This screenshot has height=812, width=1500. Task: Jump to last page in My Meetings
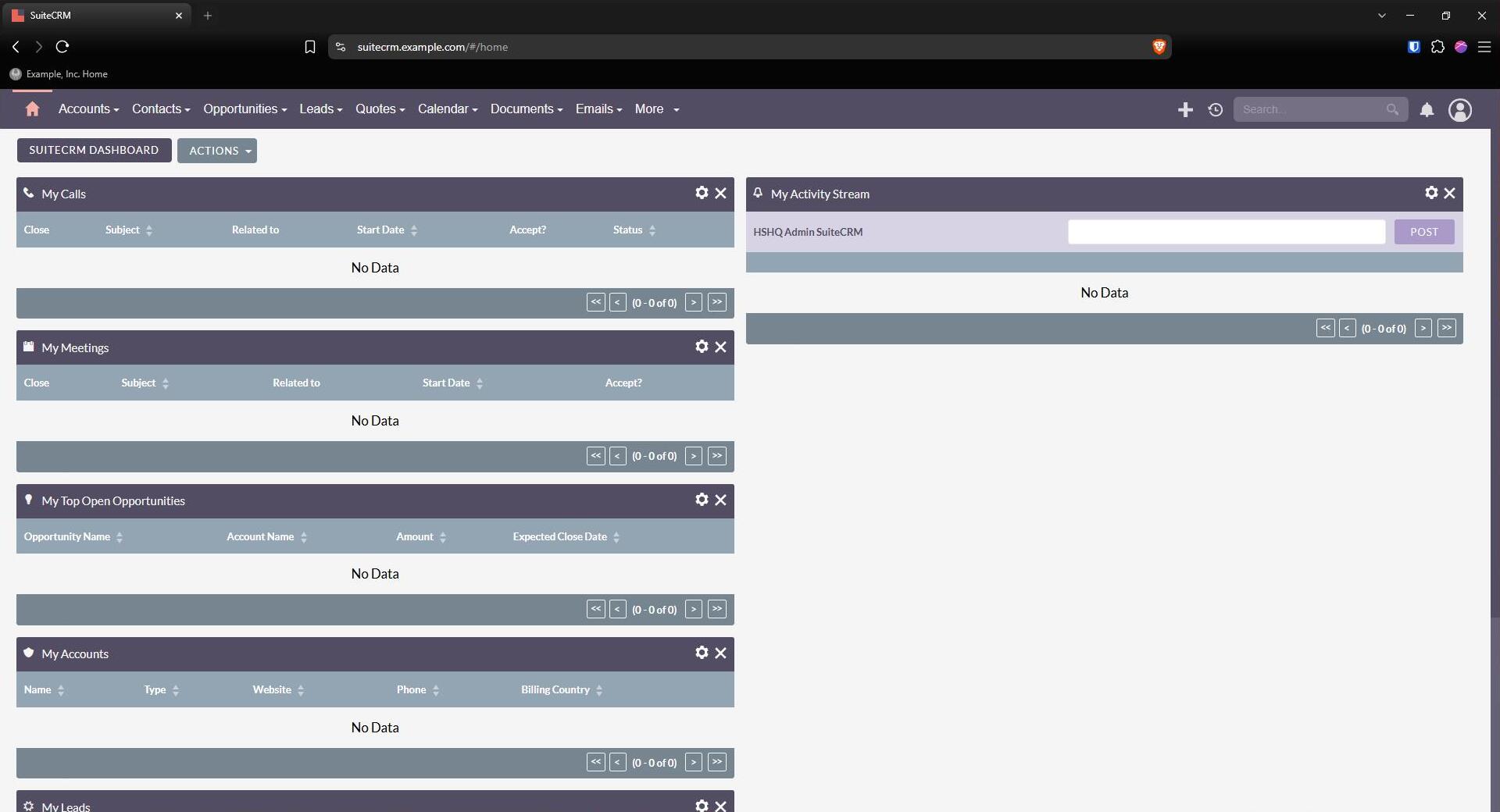click(x=717, y=456)
